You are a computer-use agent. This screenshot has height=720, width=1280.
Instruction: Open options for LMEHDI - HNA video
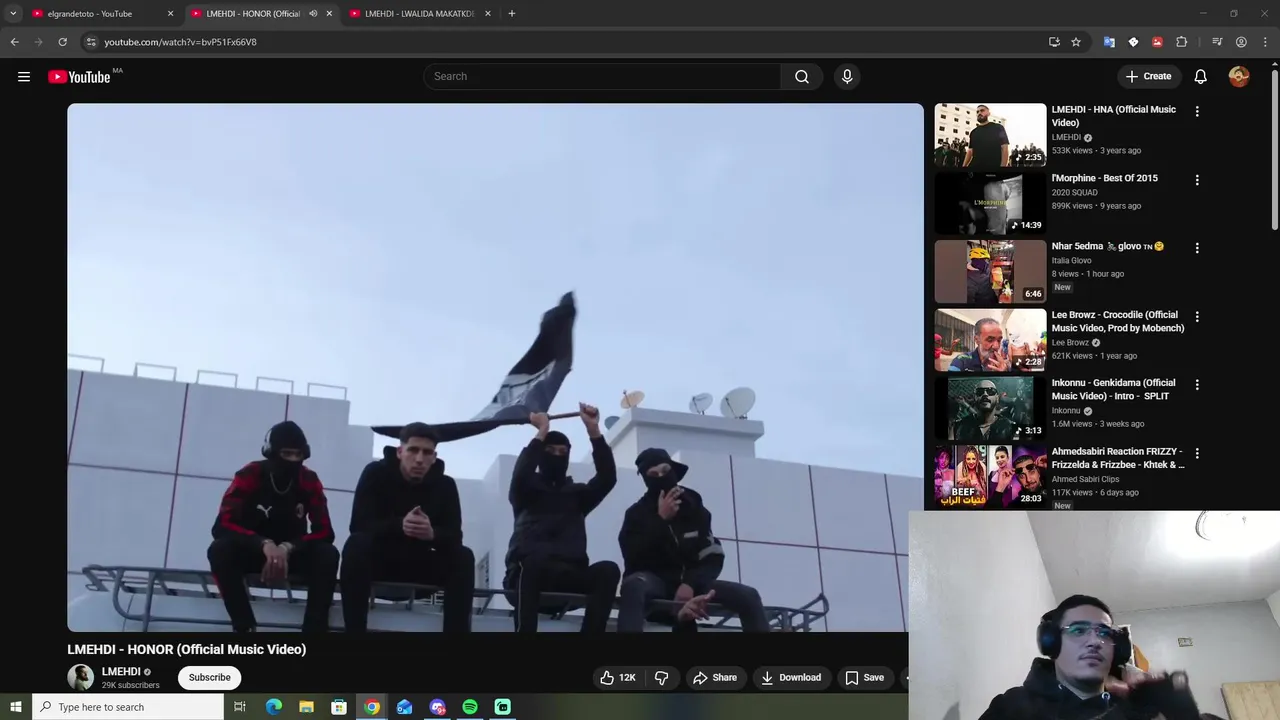[1197, 112]
